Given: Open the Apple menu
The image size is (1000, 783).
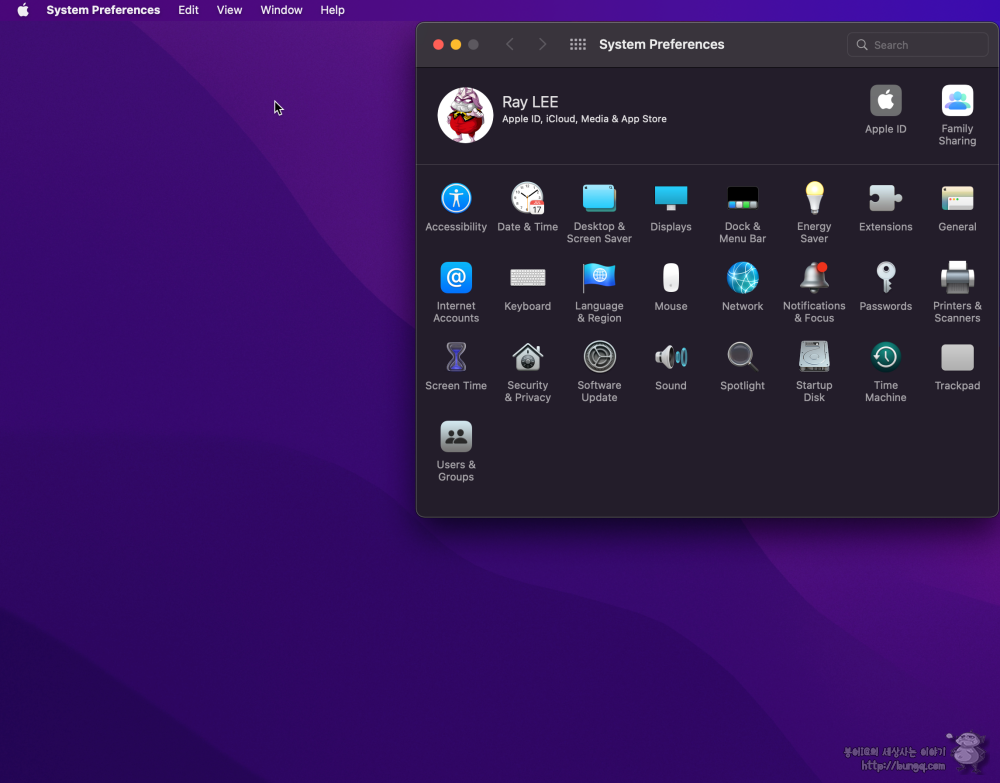Looking at the screenshot, I should [23, 10].
